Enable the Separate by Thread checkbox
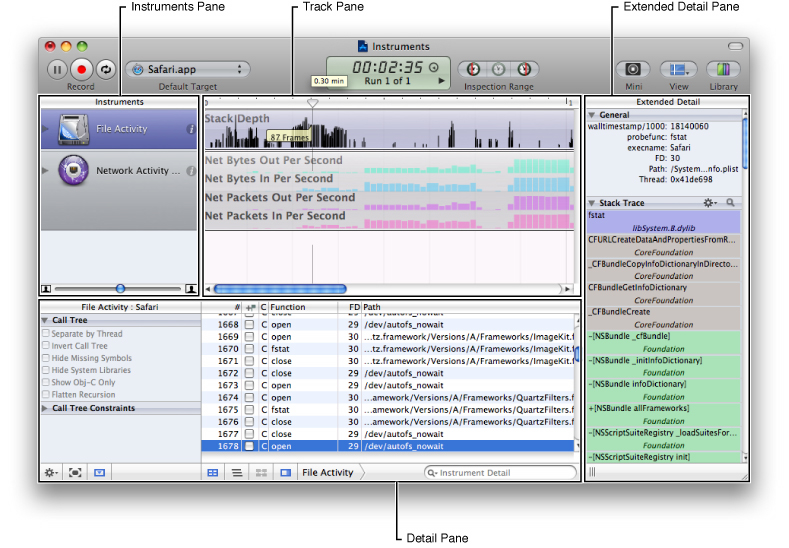The height and width of the screenshot is (548, 789). [46, 334]
